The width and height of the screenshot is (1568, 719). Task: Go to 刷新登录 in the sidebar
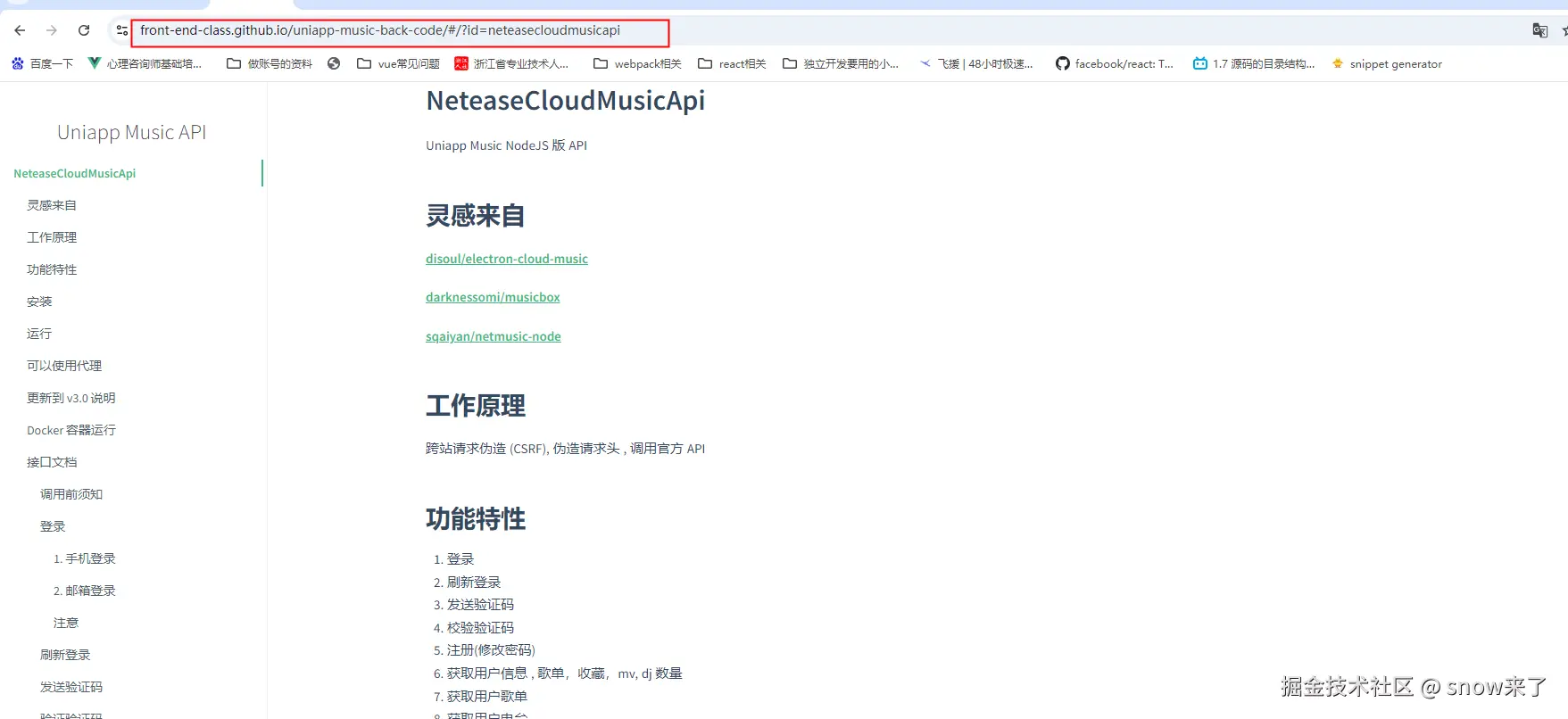pyautogui.click(x=65, y=655)
